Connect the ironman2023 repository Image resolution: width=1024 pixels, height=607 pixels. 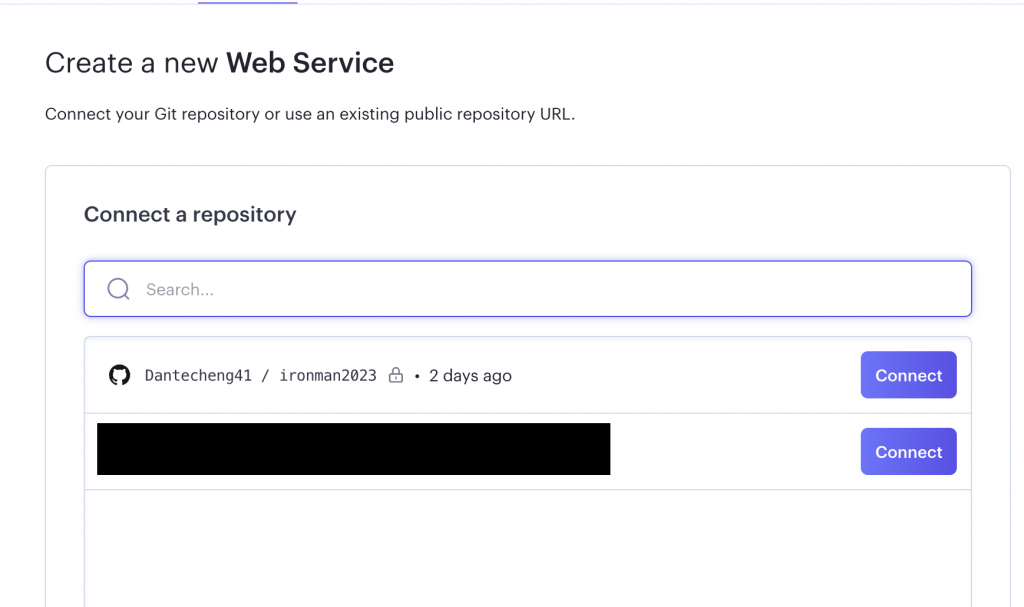click(x=908, y=375)
